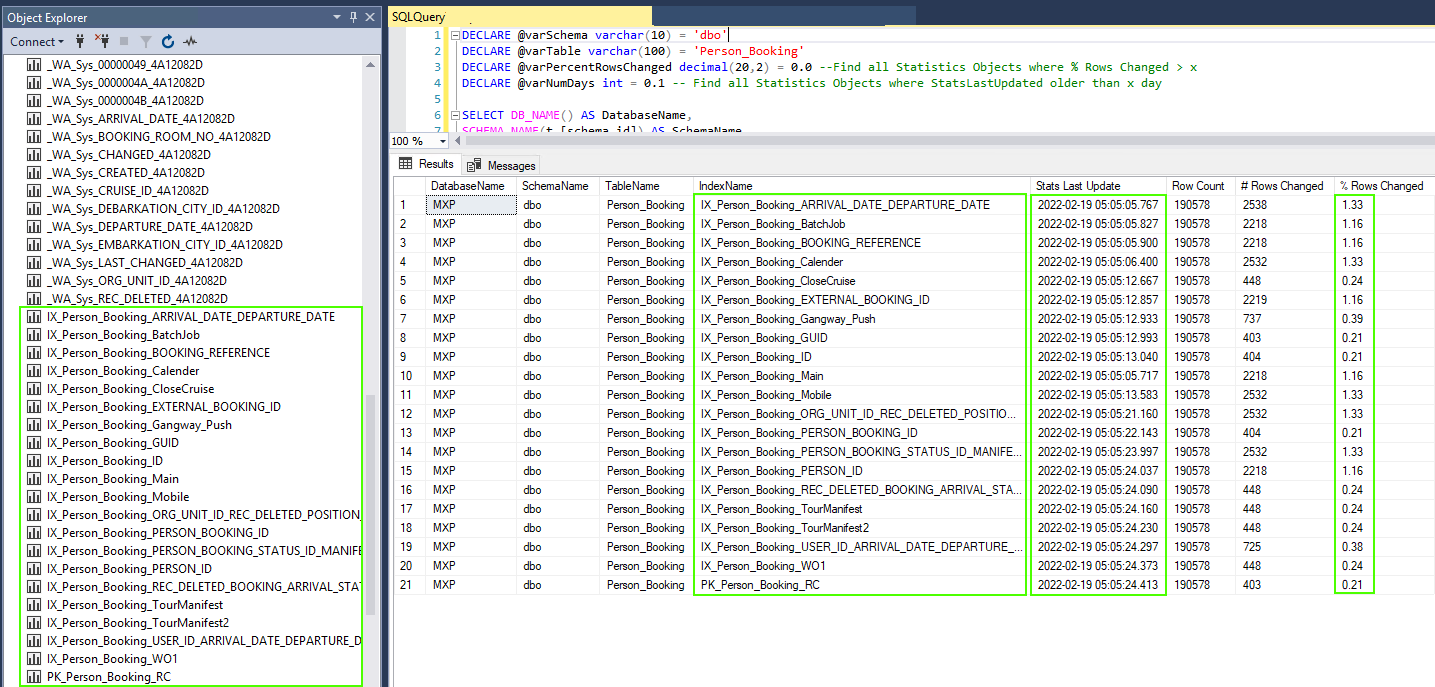Click the Filter funnel icon in Object Explorer

(x=146, y=41)
